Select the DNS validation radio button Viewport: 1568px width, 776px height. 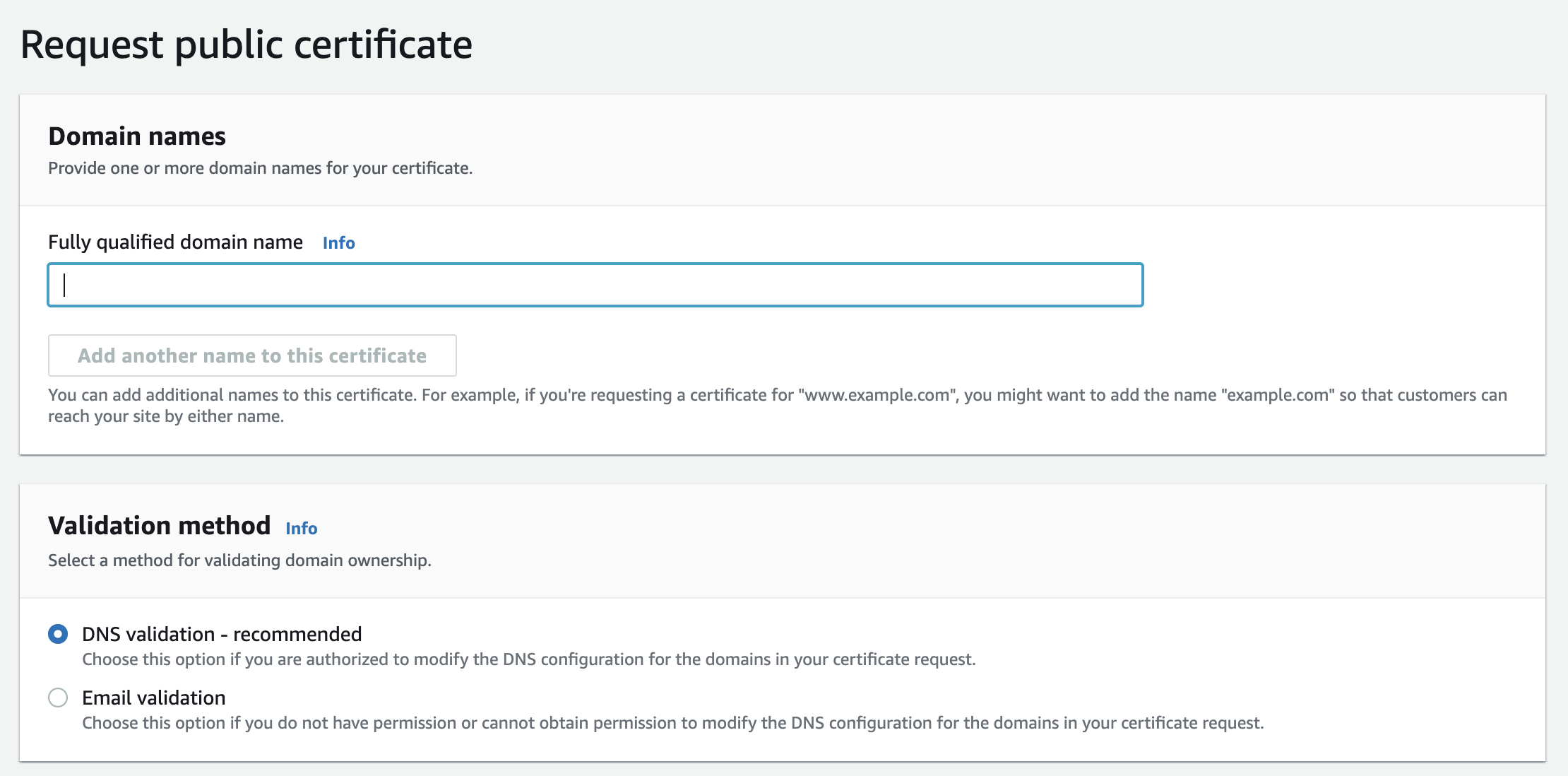(x=58, y=634)
